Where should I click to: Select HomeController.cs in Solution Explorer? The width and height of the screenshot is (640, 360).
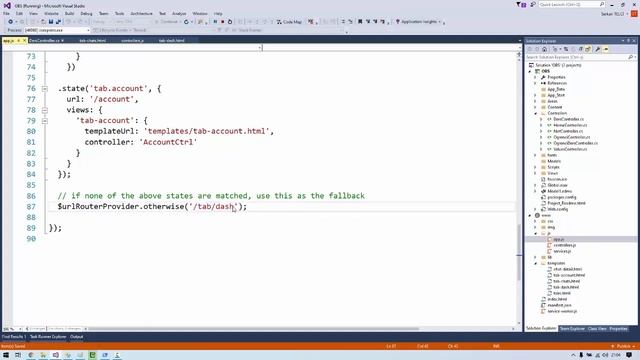pos(570,125)
